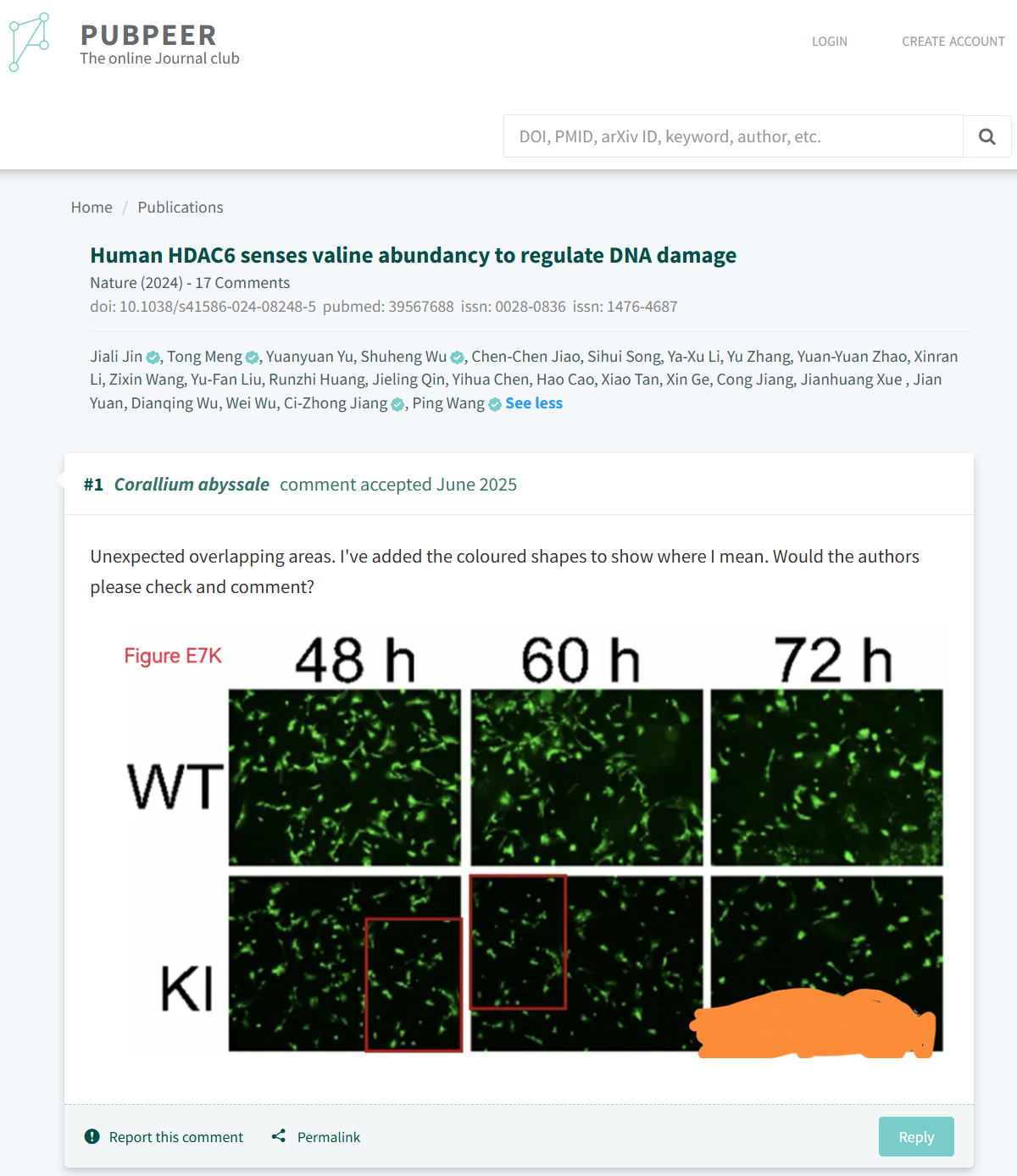The image size is (1017, 1176).
Task: Click the report exclamation icon
Action: click(92, 1136)
